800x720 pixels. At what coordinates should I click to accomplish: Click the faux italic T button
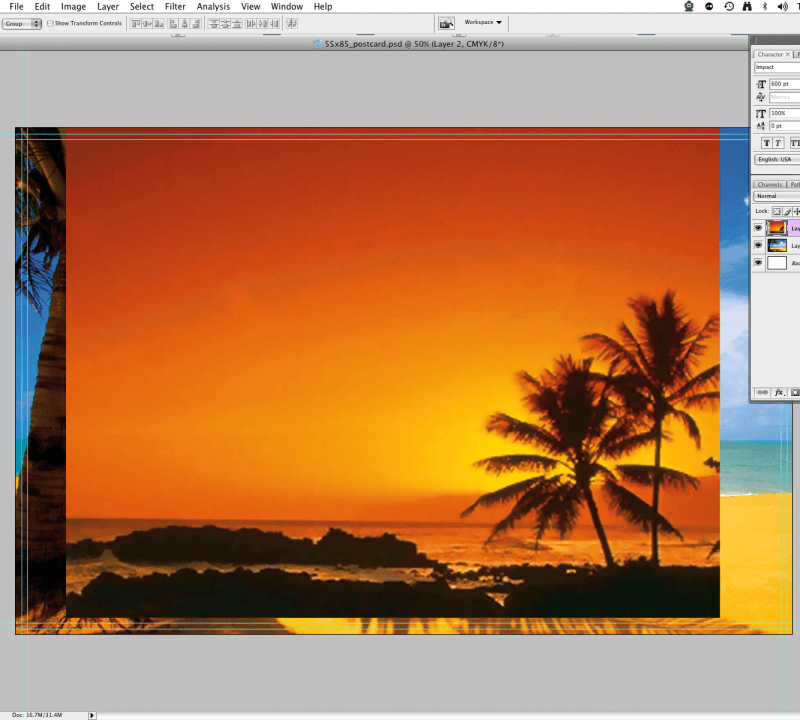[779, 143]
